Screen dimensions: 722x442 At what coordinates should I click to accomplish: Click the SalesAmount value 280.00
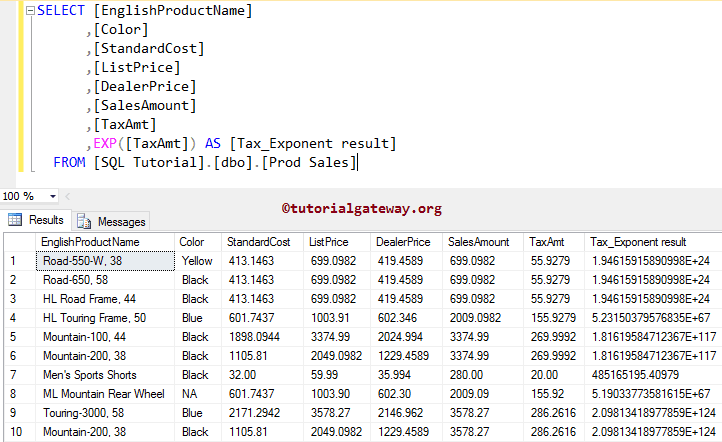pyautogui.click(x=483, y=375)
